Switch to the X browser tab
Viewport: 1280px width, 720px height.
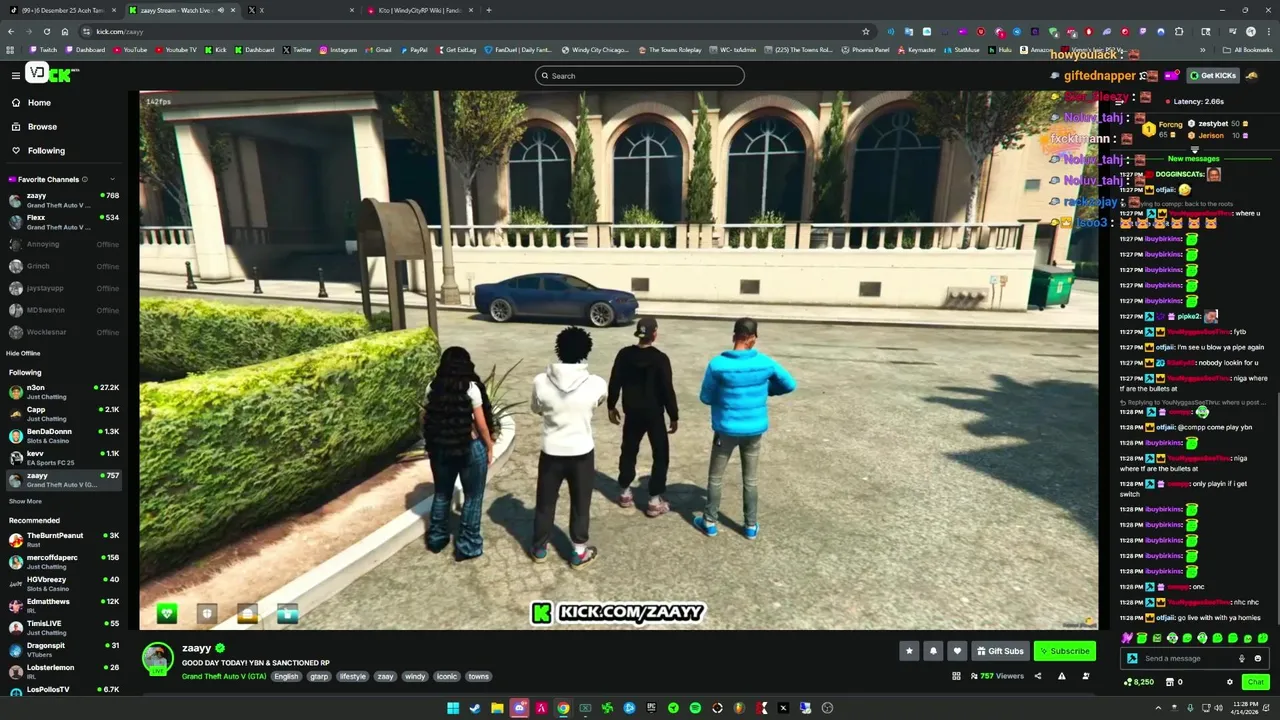[x=300, y=10]
